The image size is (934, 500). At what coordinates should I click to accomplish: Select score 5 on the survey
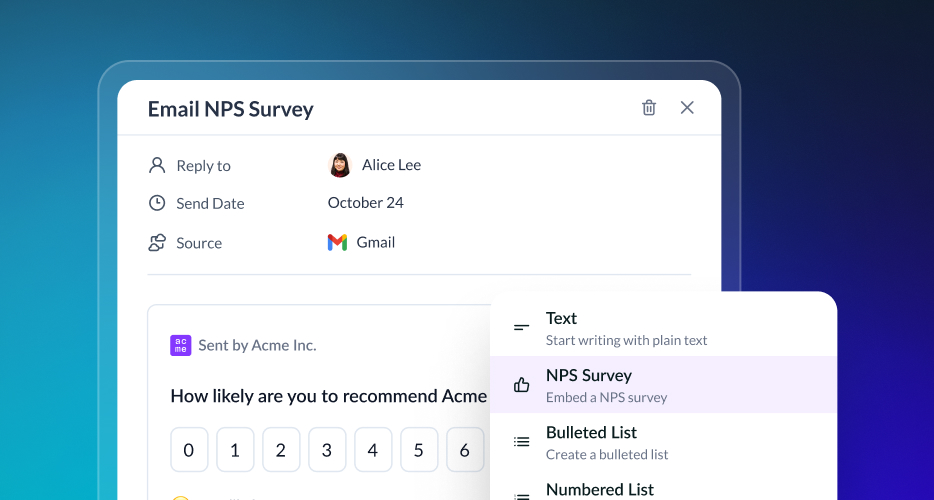pos(419,450)
